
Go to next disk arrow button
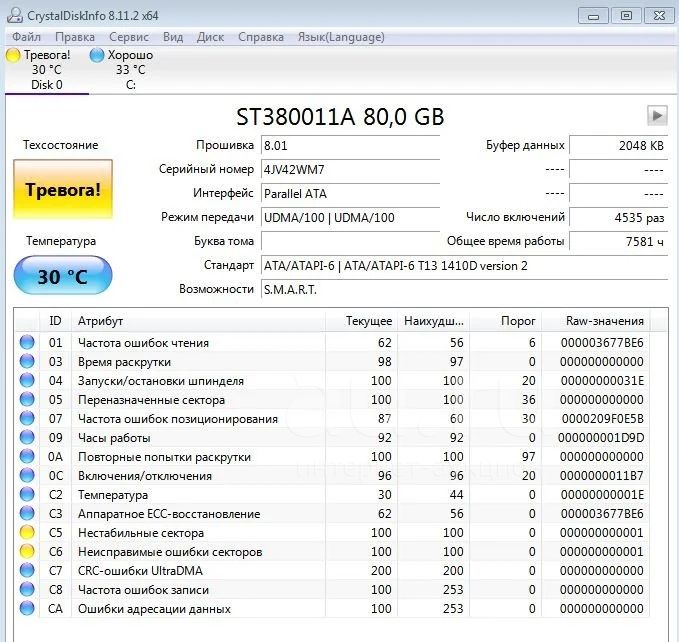[657, 116]
